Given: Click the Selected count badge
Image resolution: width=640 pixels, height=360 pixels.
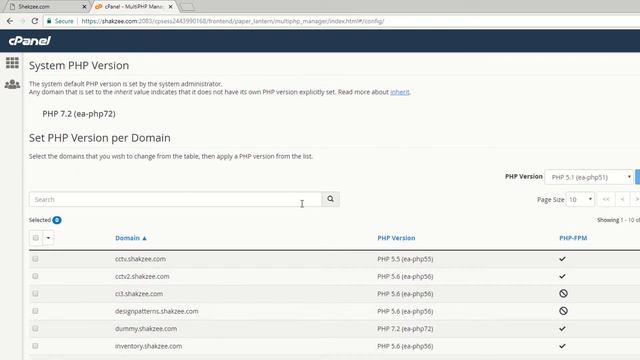Looking at the screenshot, I should (57, 220).
